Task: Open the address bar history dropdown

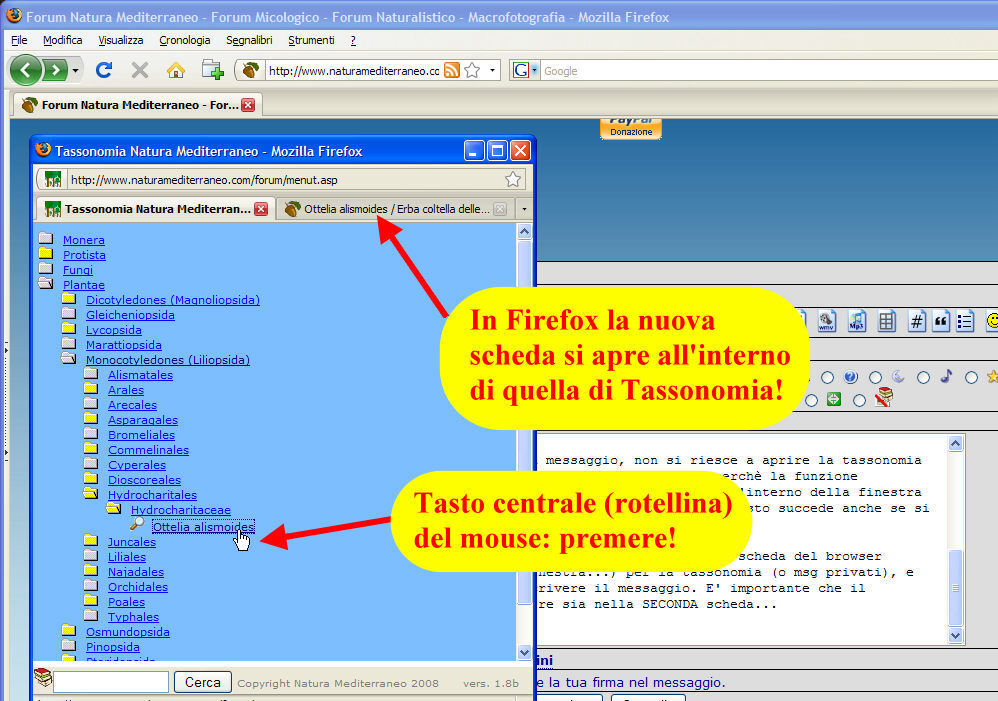Action: pyautogui.click(x=492, y=70)
